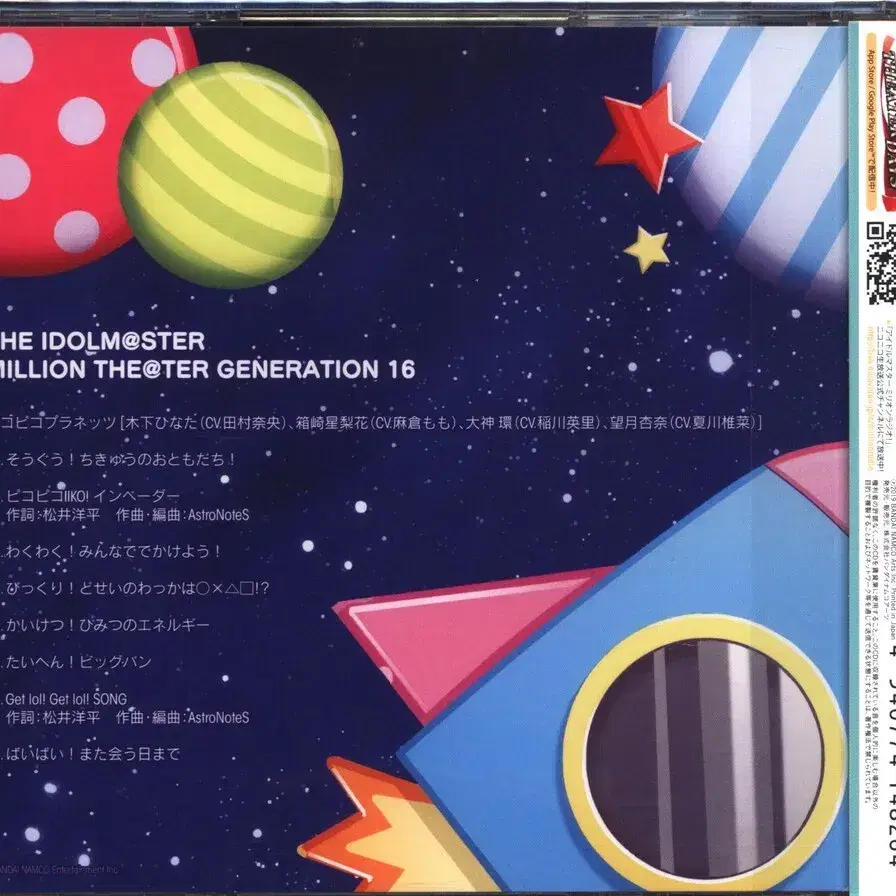Click the AstroNoteS credit line under Get lol! SONG
Screen dimensions: 896x896
pos(126,718)
